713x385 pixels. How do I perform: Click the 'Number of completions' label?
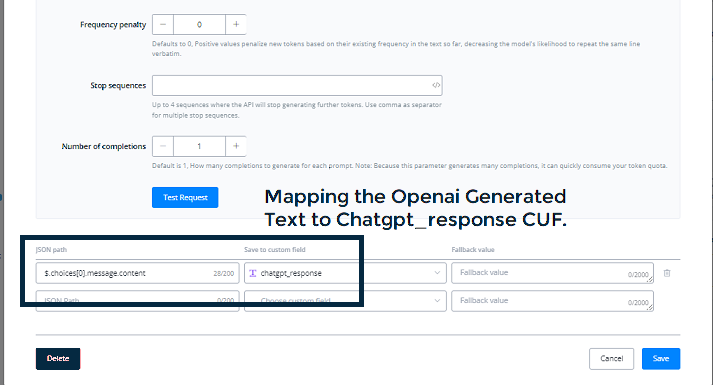(x=104, y=146)
